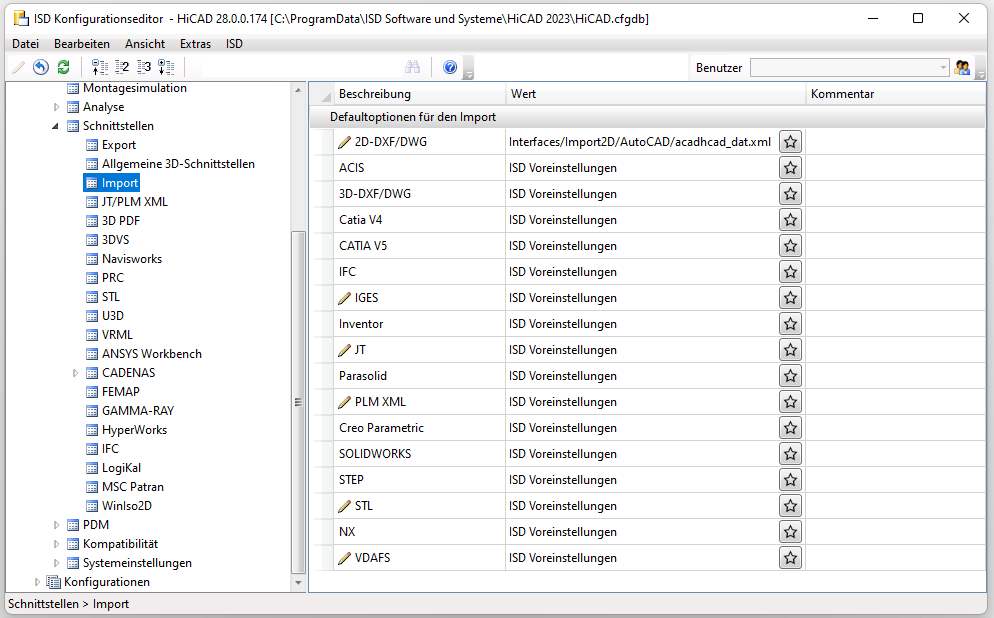Select the Montagesimulation tree item
Screen dimensions: 994x618
[x=134, y=88]
